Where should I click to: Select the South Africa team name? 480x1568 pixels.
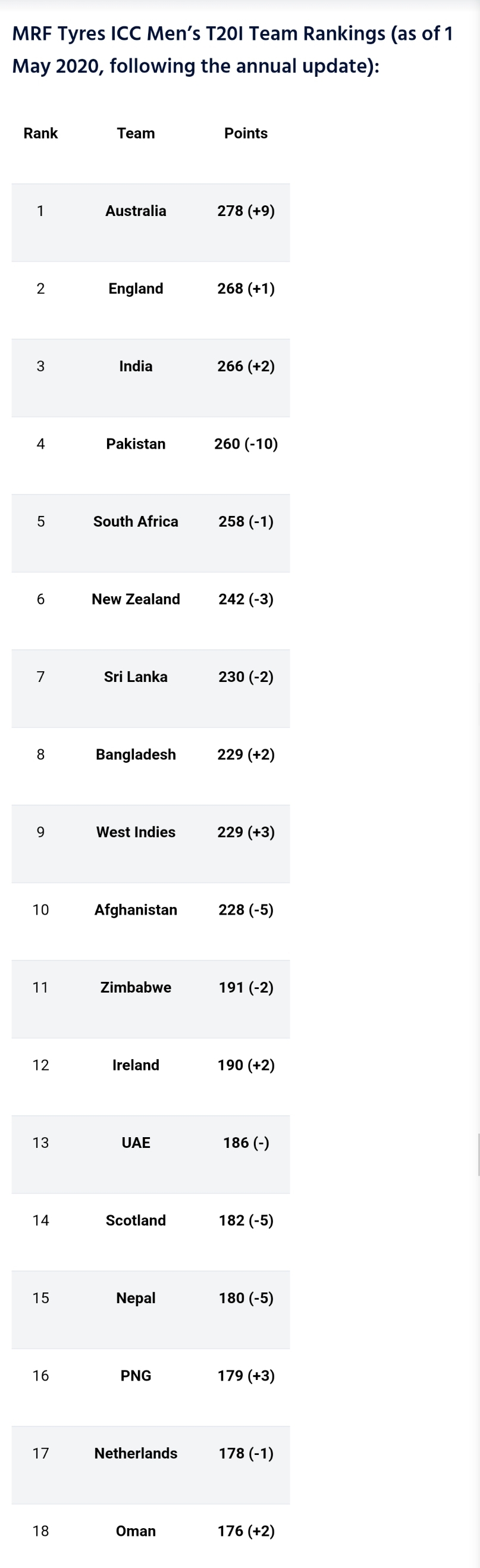click(136, 521)
